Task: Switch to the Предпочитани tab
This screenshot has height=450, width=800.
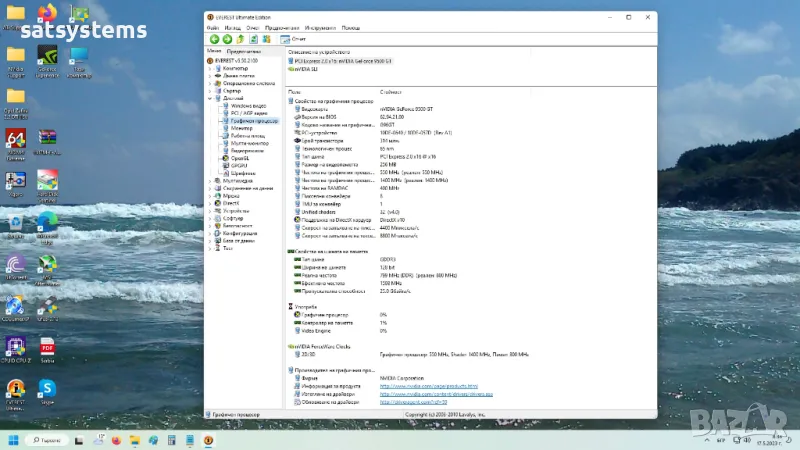Action: (x=243, y=50)
